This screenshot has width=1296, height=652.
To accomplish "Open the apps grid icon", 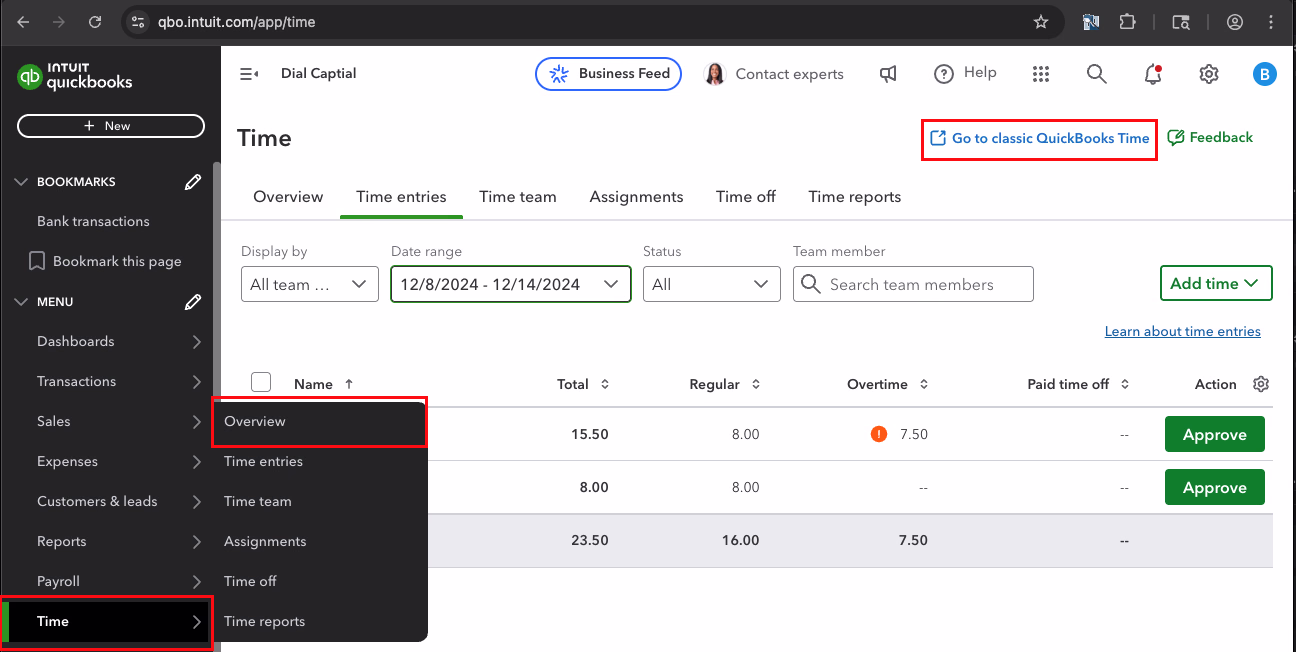I will click(1041, 73).
